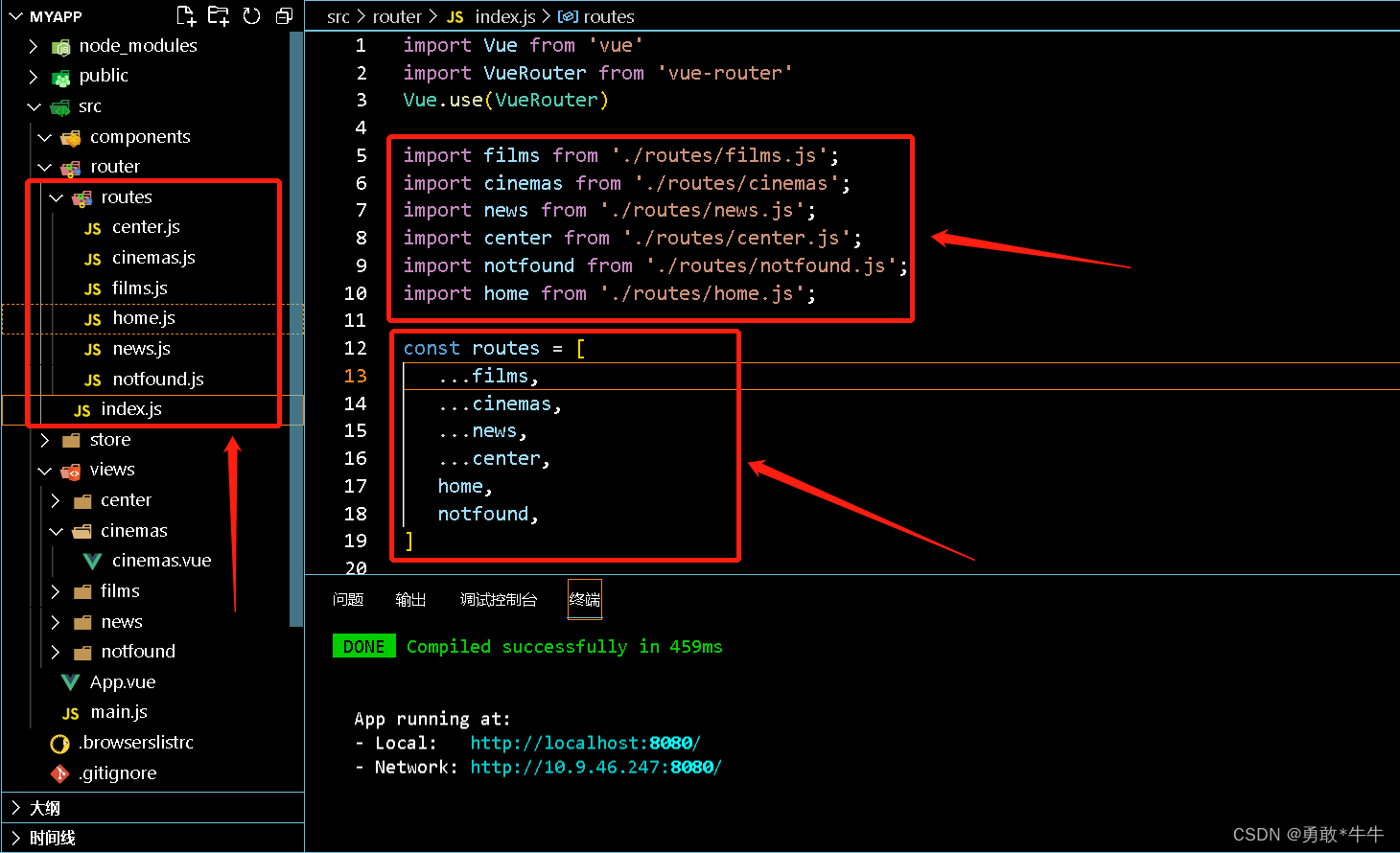Click the src folder icon
1400x853 pixels.
pyautogui.click(x=60, y=106)
